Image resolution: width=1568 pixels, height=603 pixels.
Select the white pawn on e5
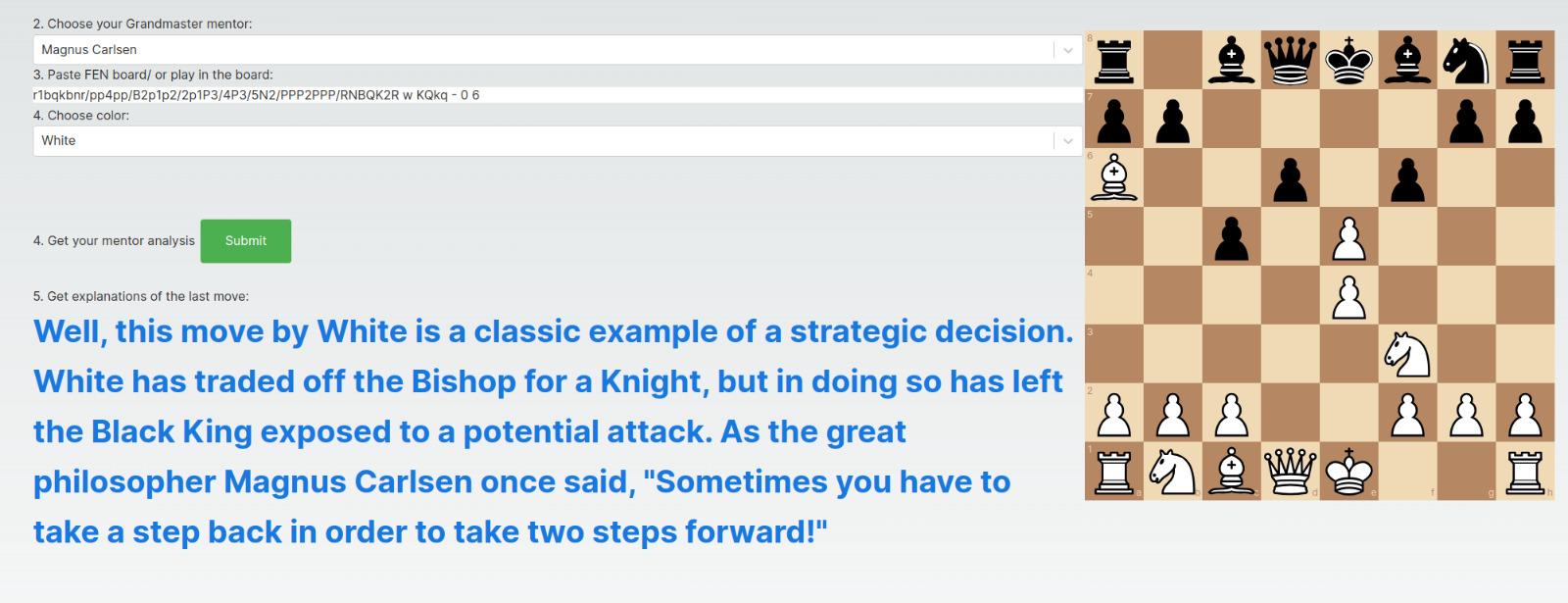tap(1349, 236)
